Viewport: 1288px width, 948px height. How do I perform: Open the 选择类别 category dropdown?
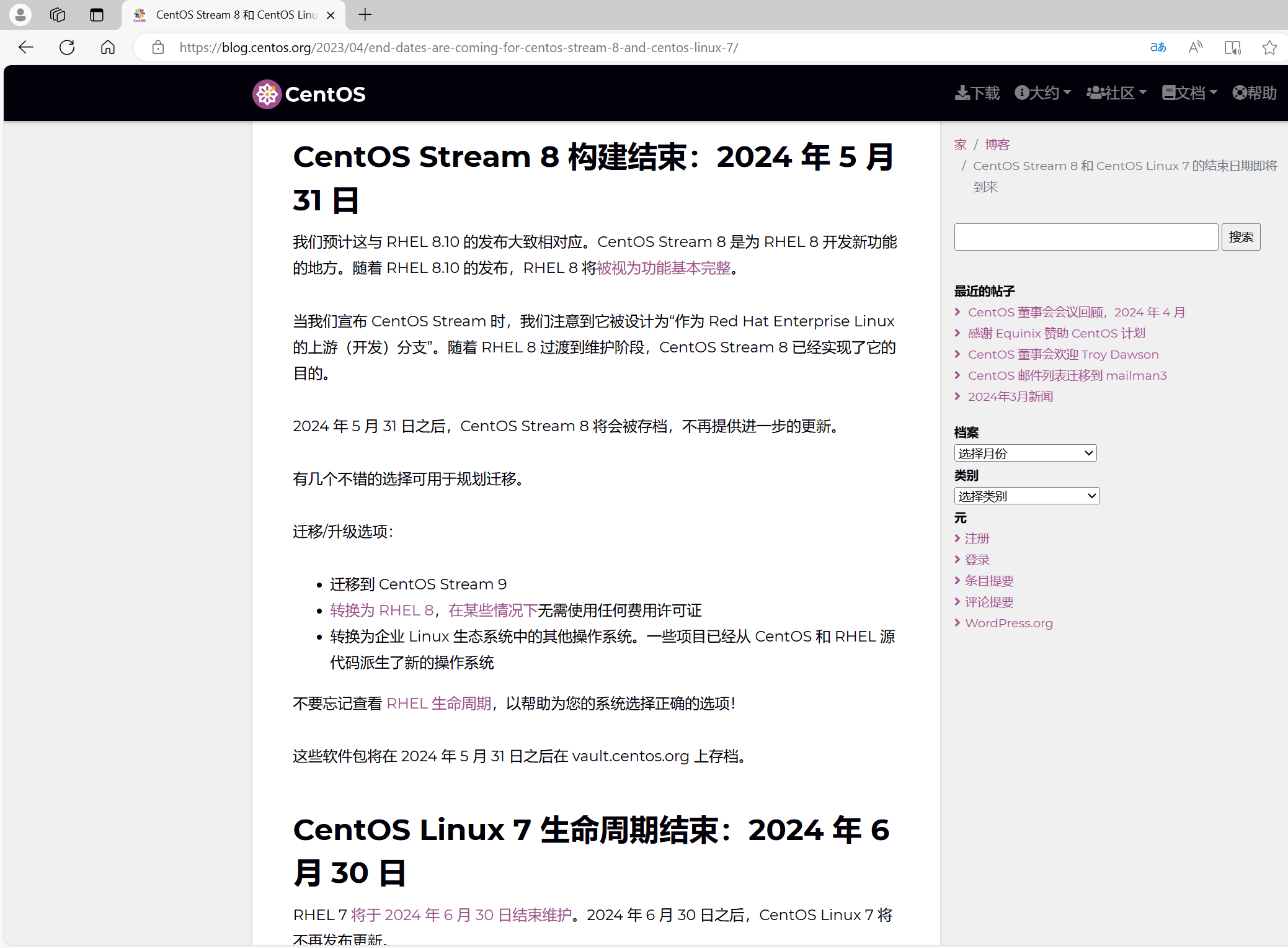(x=1026, y=495)
